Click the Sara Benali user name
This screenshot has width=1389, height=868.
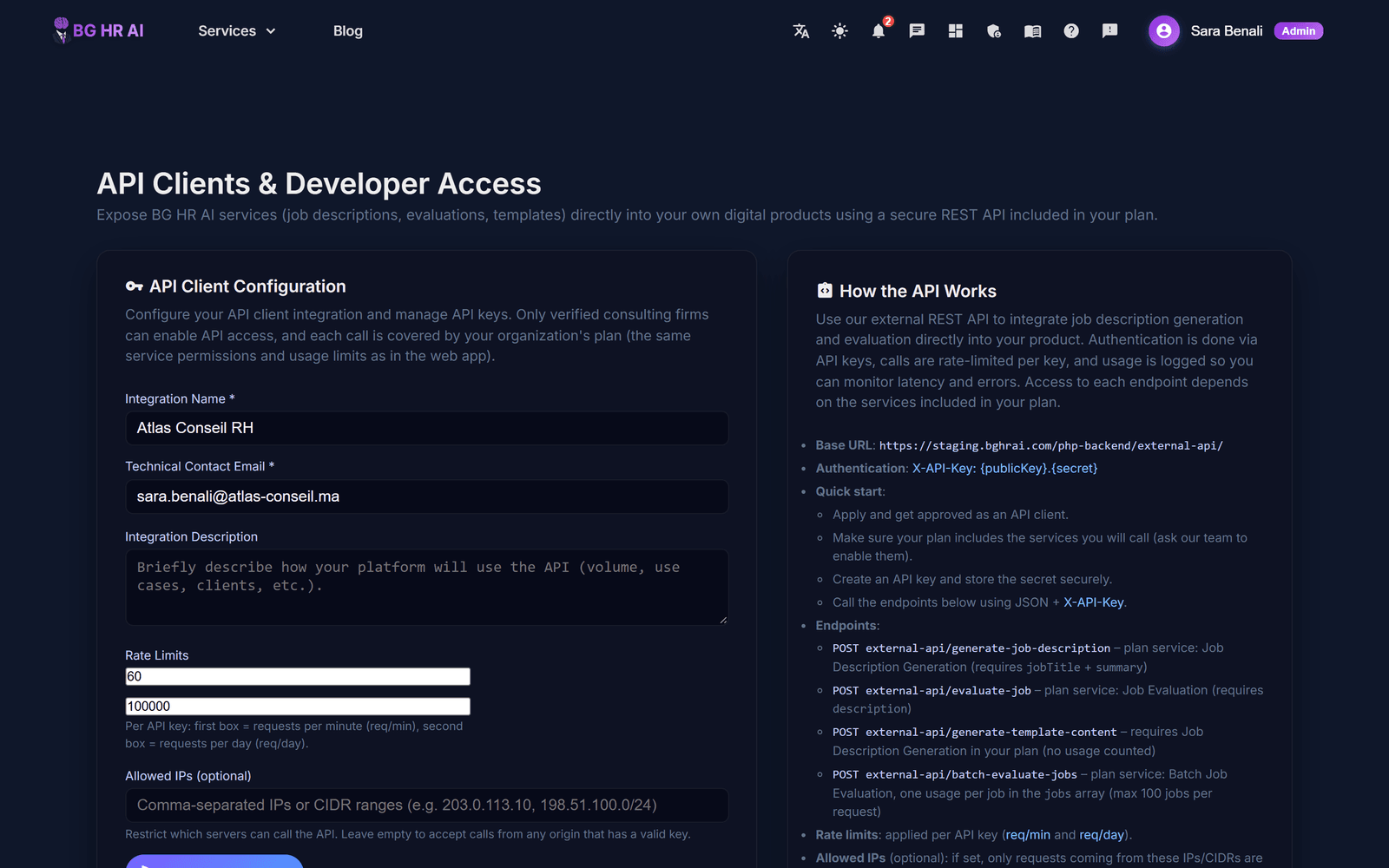point(1226,31)
